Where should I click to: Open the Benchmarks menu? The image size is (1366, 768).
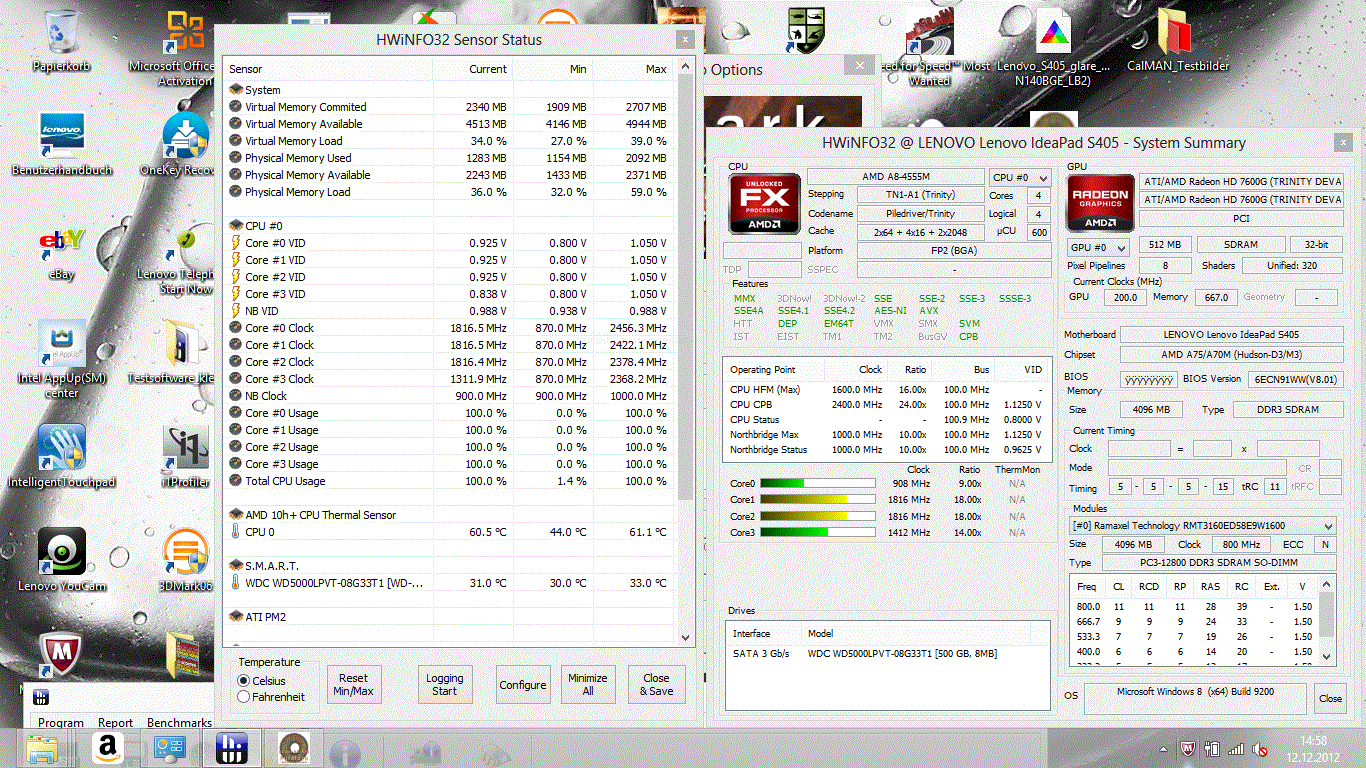(179, 723)
